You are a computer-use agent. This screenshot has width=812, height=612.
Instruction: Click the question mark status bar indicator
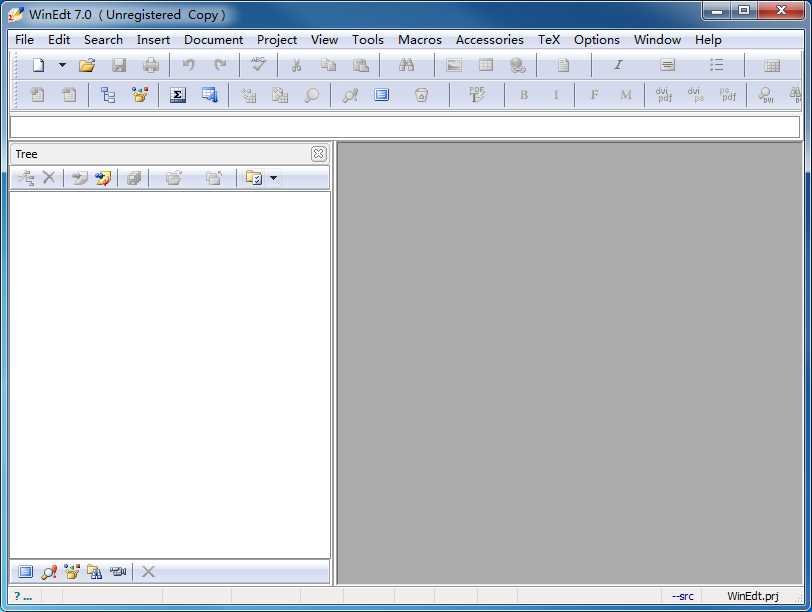(x=23, y=596)
